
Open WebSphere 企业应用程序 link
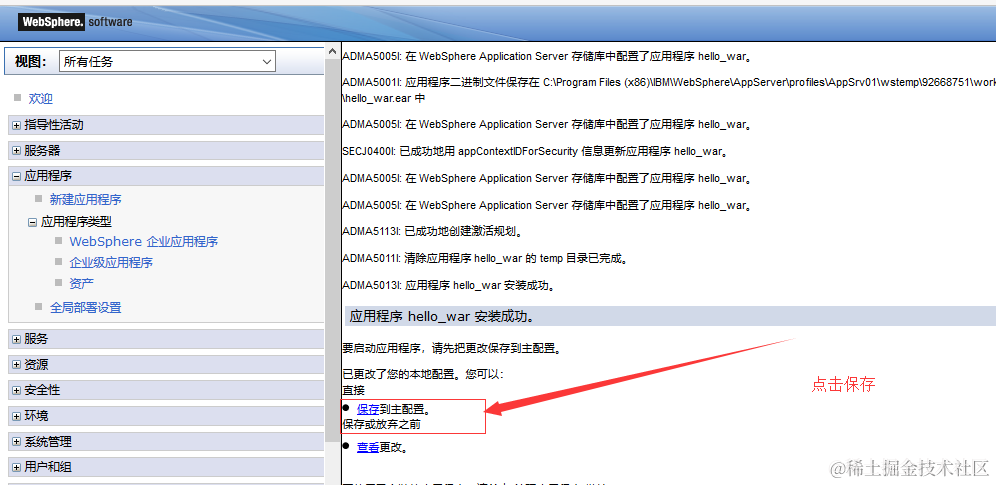coord(144,242)
